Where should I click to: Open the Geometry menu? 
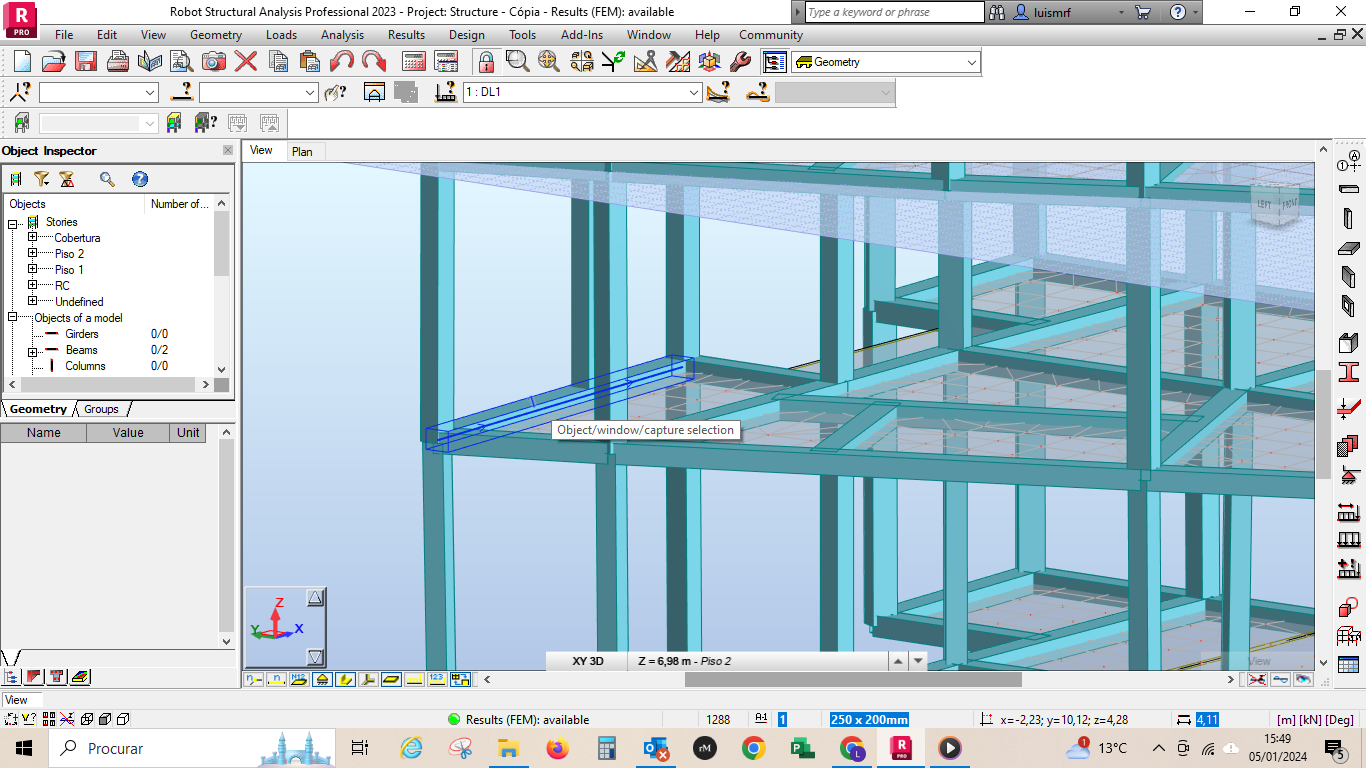click(x=216, y=35)
